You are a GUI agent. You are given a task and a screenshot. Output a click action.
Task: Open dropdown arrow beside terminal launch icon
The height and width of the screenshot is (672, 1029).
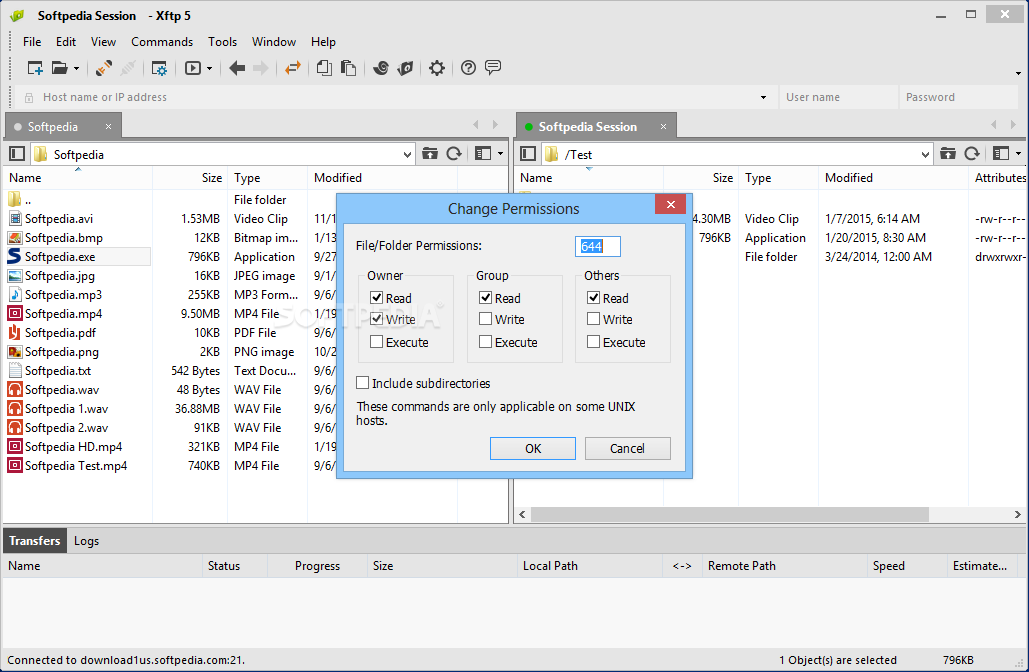tap(209, 68)
